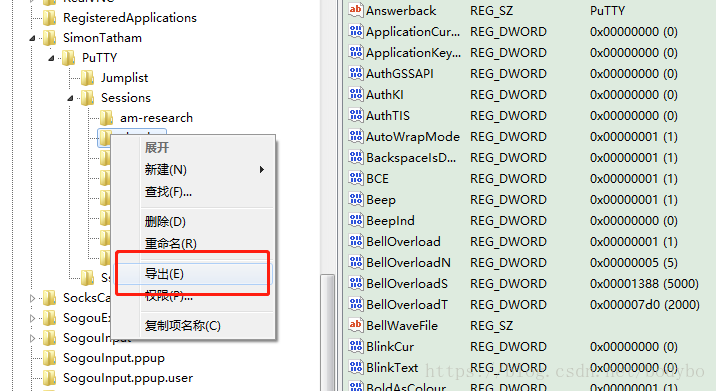Click the data cell 0x000007d0 (2000)
The image size is (716, 391).
pos(644,305)
